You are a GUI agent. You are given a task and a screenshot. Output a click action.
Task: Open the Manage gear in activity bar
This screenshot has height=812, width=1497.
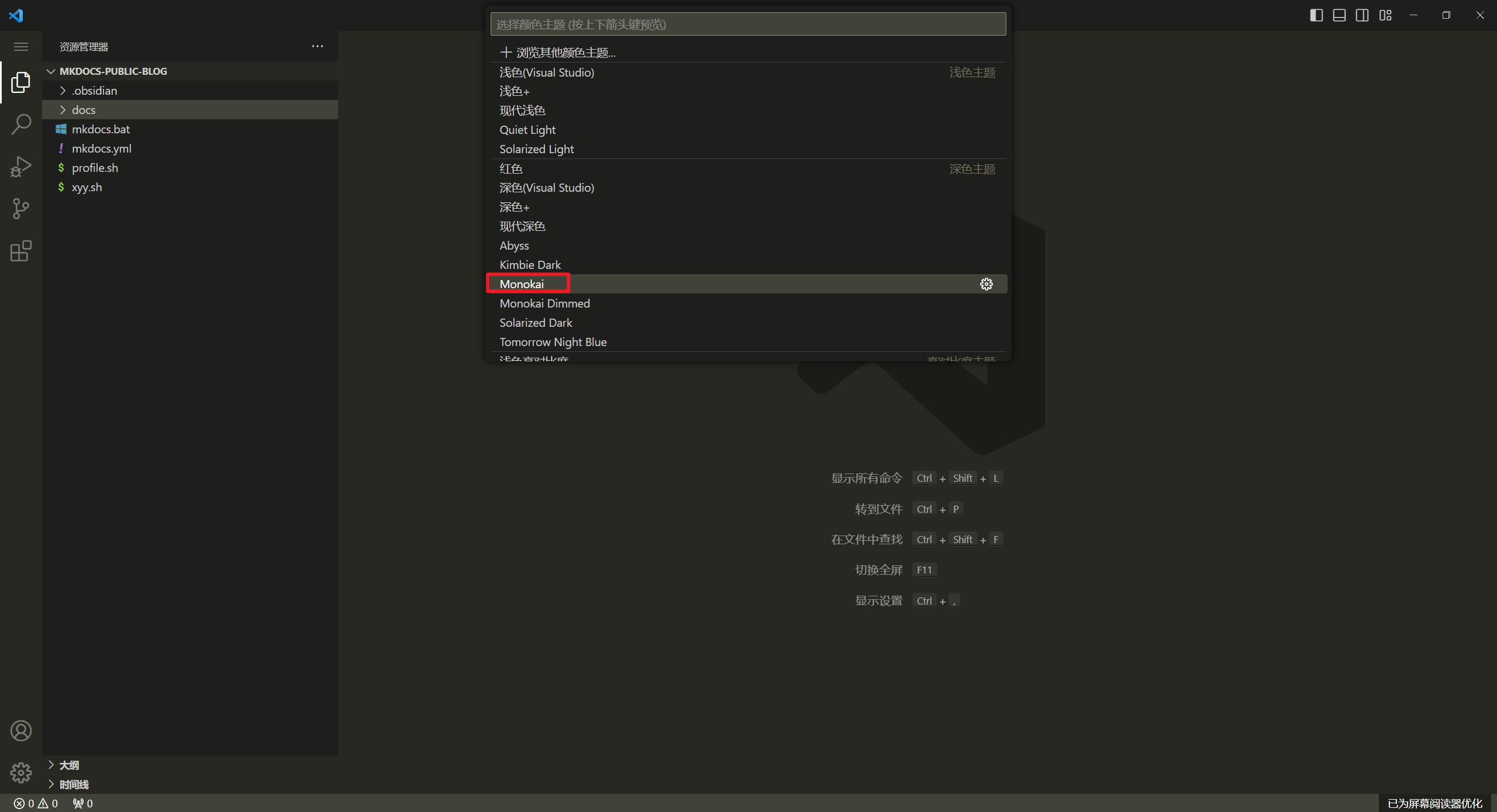(21, 773)
